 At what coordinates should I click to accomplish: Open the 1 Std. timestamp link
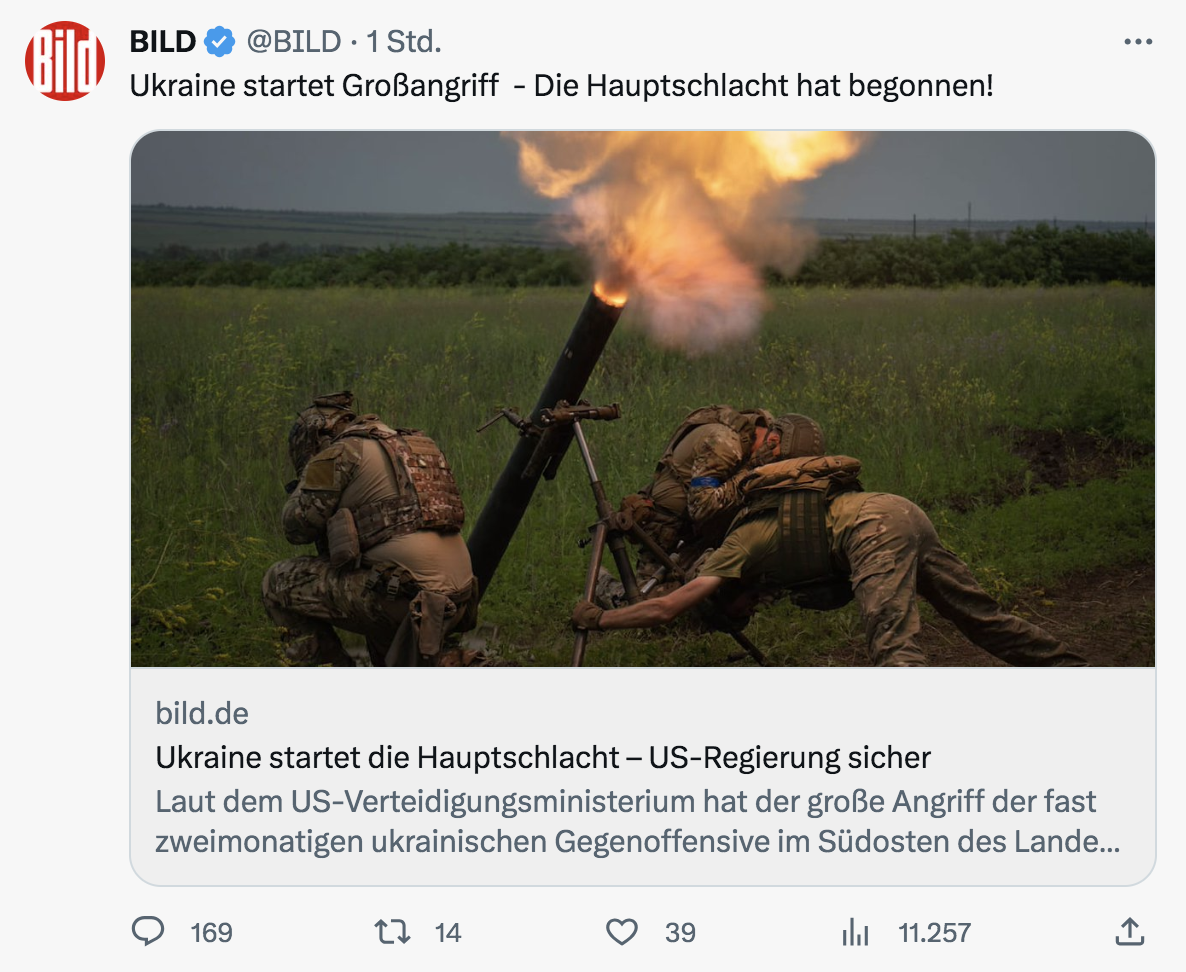click(404, 42)
